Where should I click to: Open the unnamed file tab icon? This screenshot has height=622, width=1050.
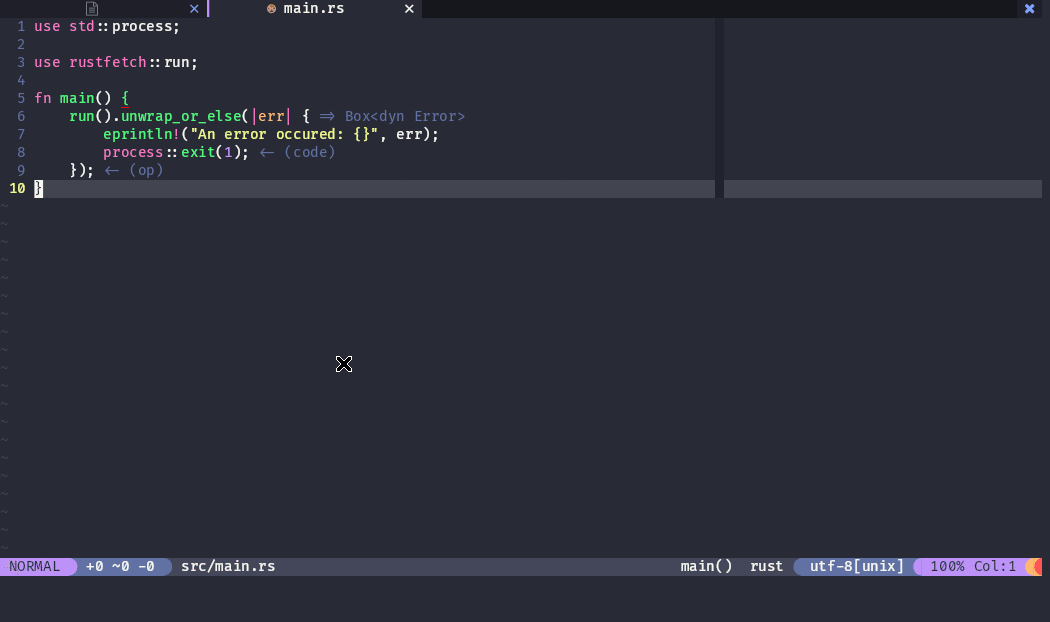click(92, 9)
